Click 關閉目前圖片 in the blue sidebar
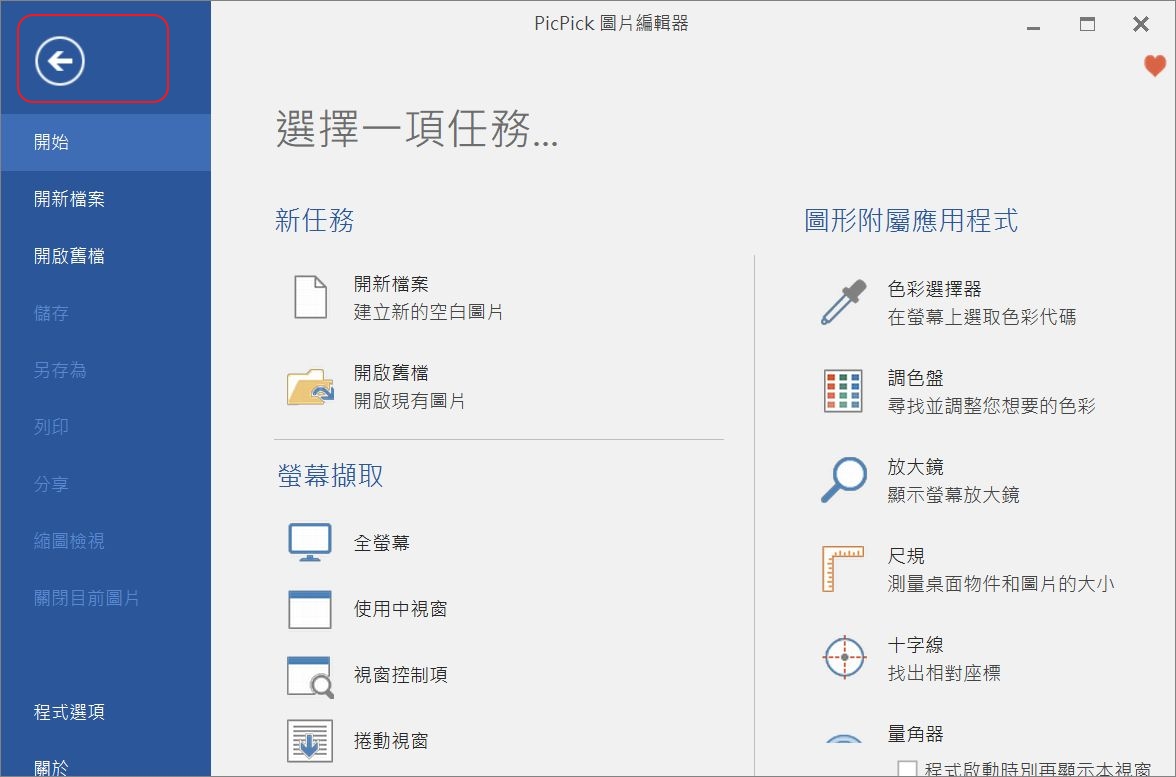Image resolution: width=1176 pixels, height=777 pixels. click(x=106, y=598)
